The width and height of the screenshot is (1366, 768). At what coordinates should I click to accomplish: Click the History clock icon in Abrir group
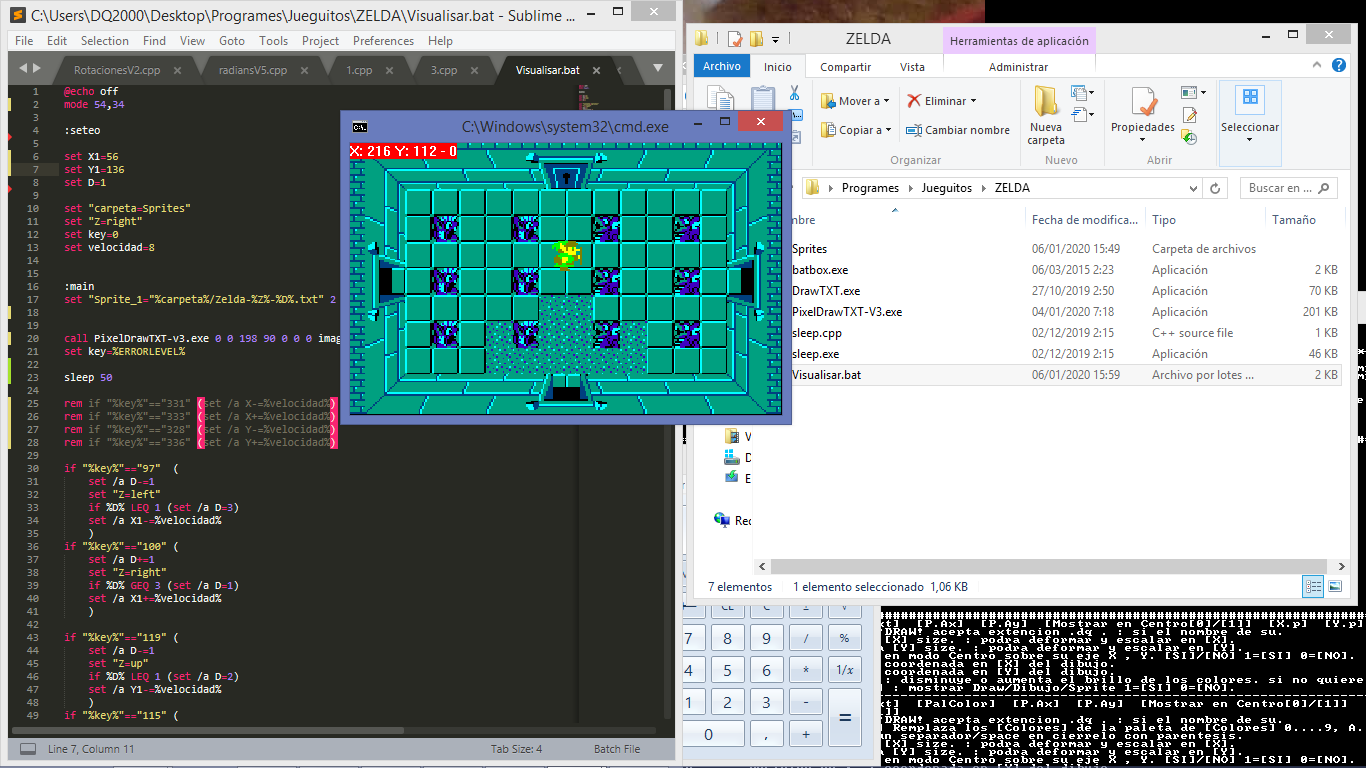click(1189, 137)
